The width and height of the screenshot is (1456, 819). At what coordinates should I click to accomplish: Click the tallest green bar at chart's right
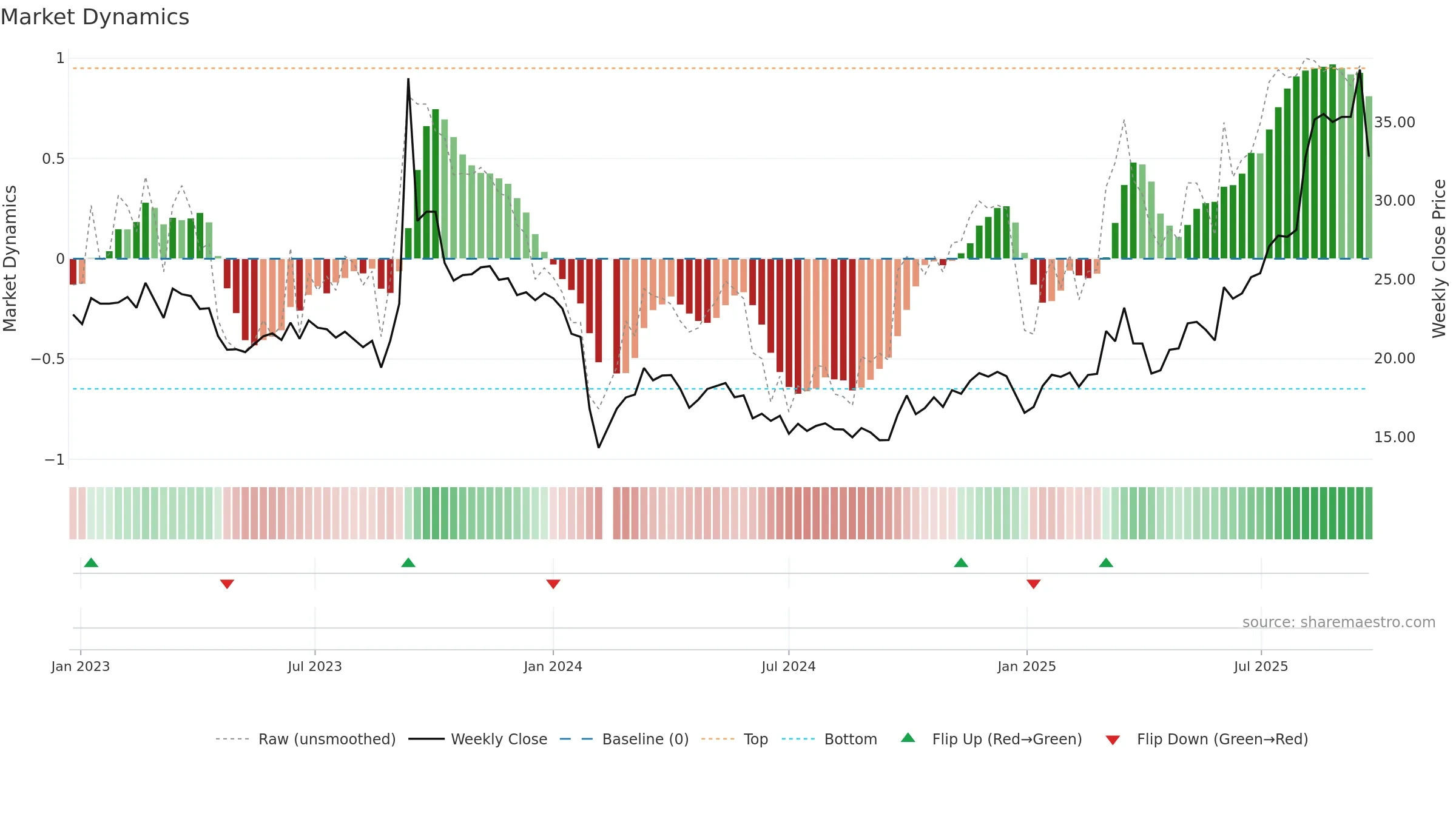click(1333, 161)
